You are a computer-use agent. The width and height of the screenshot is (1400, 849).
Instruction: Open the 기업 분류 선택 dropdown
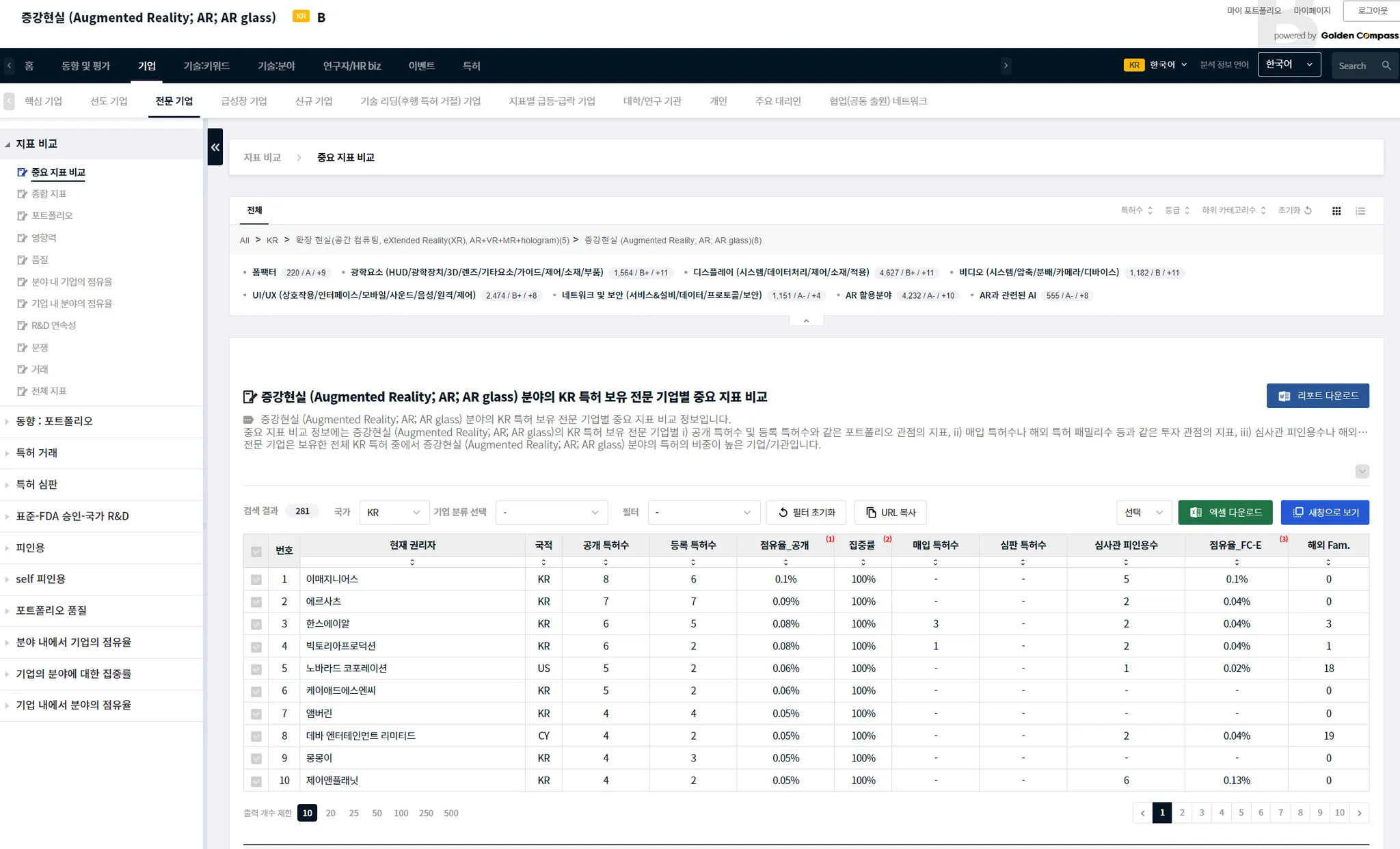coord(550,513)
